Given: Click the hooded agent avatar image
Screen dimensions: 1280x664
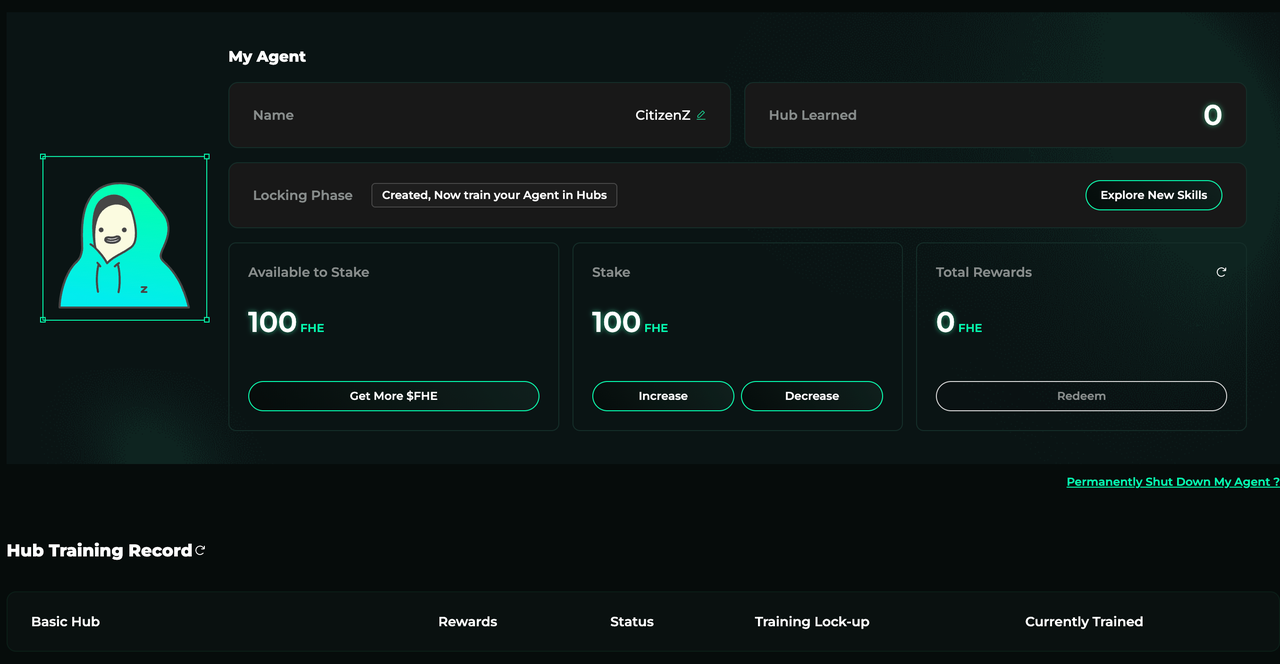Looking at the screenshot, I should click(x=124, y=240).
